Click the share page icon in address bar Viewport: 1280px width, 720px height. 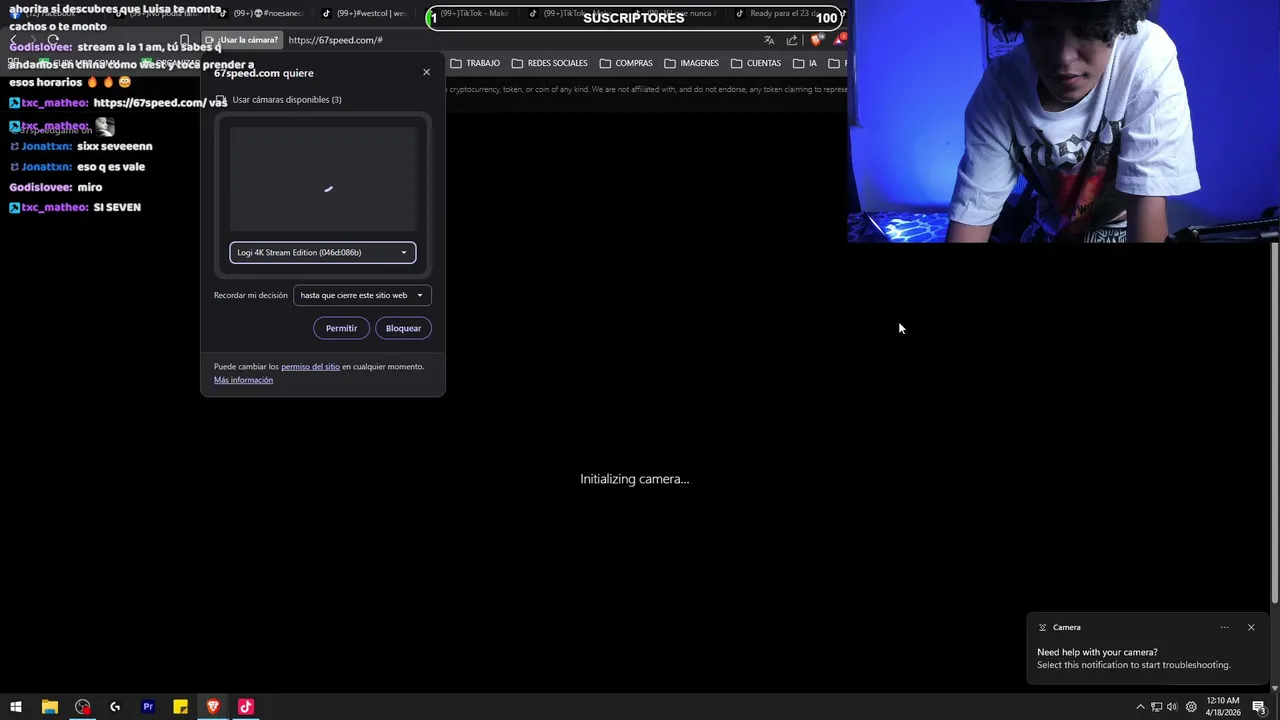click(x=792, y=40)
